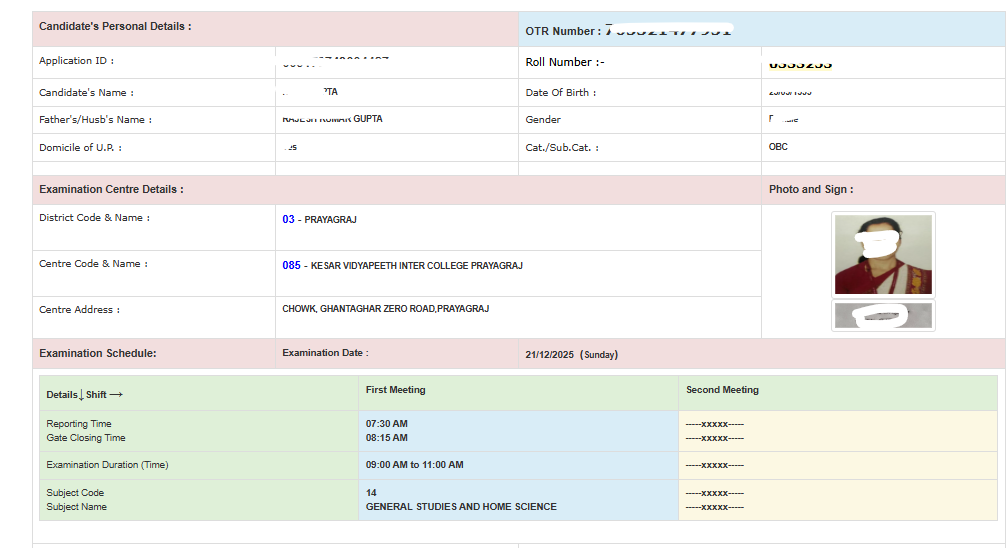Click the blue district code 03
The image size is (1007, 548).
pyautogui.click(x=288, y=219)
